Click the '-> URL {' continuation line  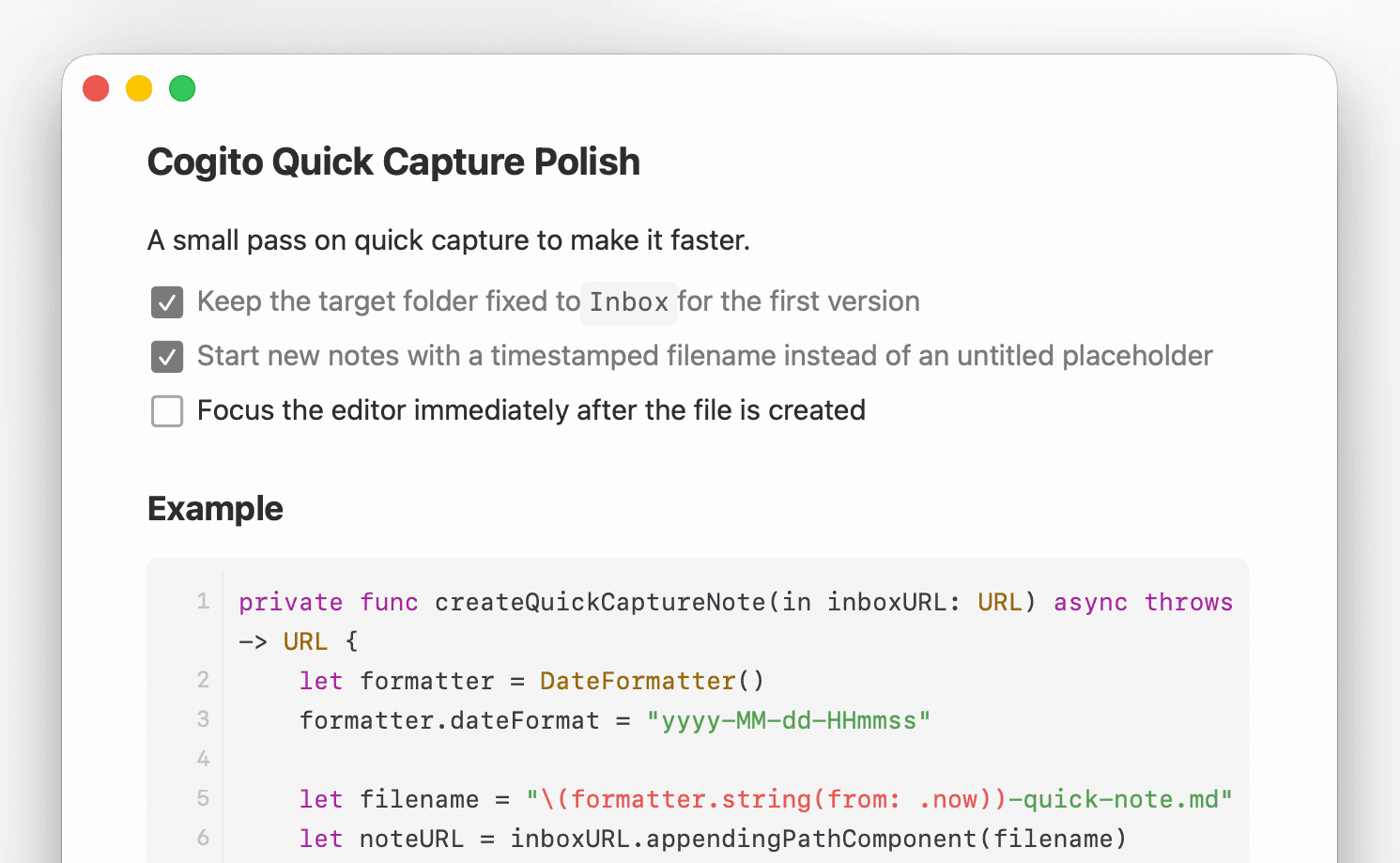pyautogui.click(x=299, y=641)
